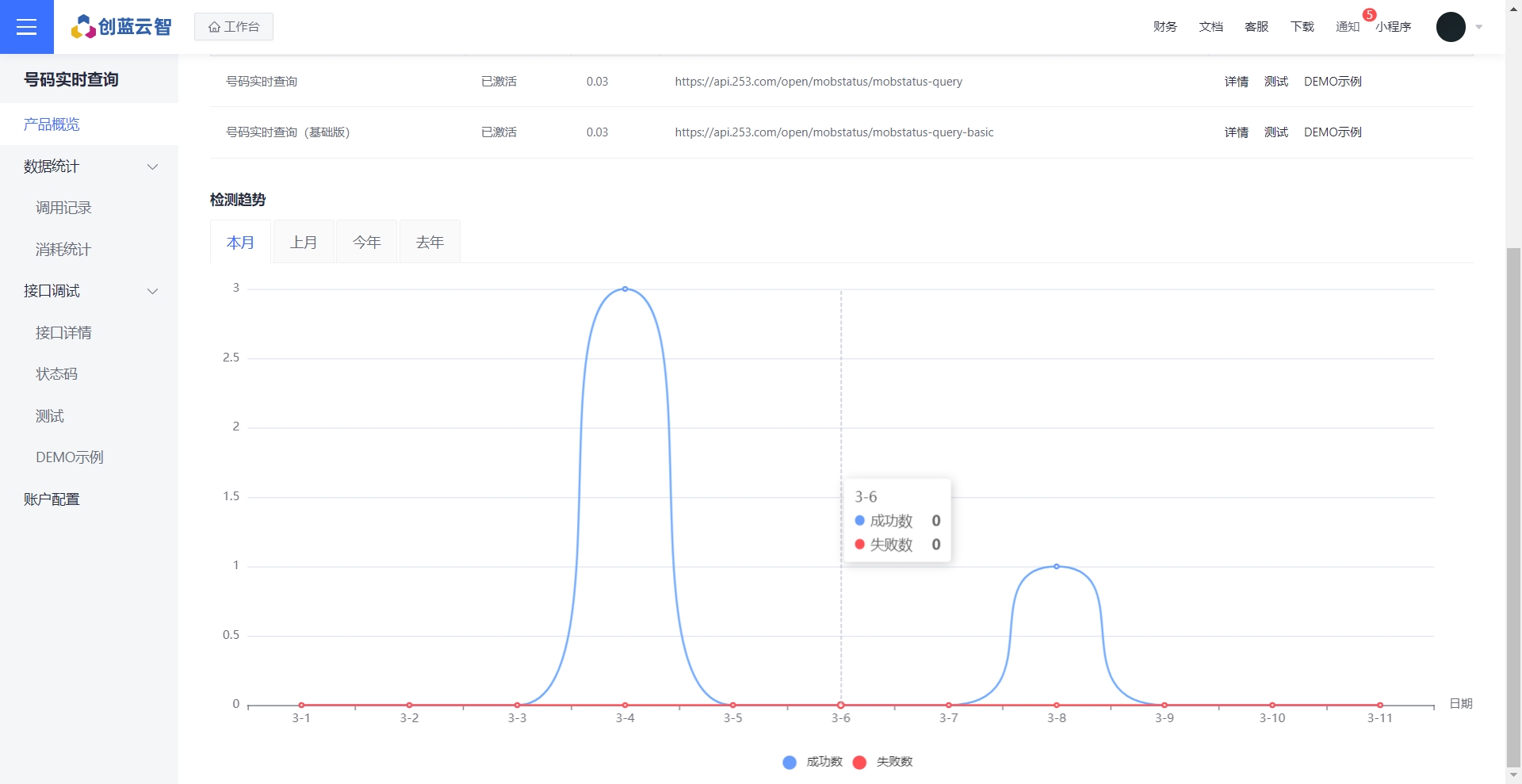This screenshot has width=1522, height=784.
Task: Open 详情 for 号码实时查询 (基础版)
Action: (x=1236, y=132)
